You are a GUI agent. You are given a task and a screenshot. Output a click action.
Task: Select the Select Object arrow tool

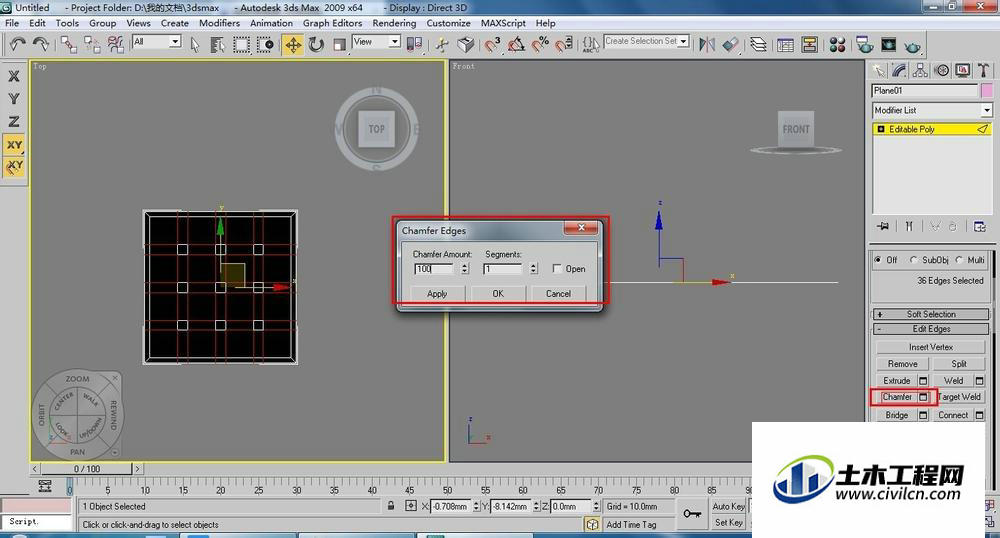click(195, 45)
